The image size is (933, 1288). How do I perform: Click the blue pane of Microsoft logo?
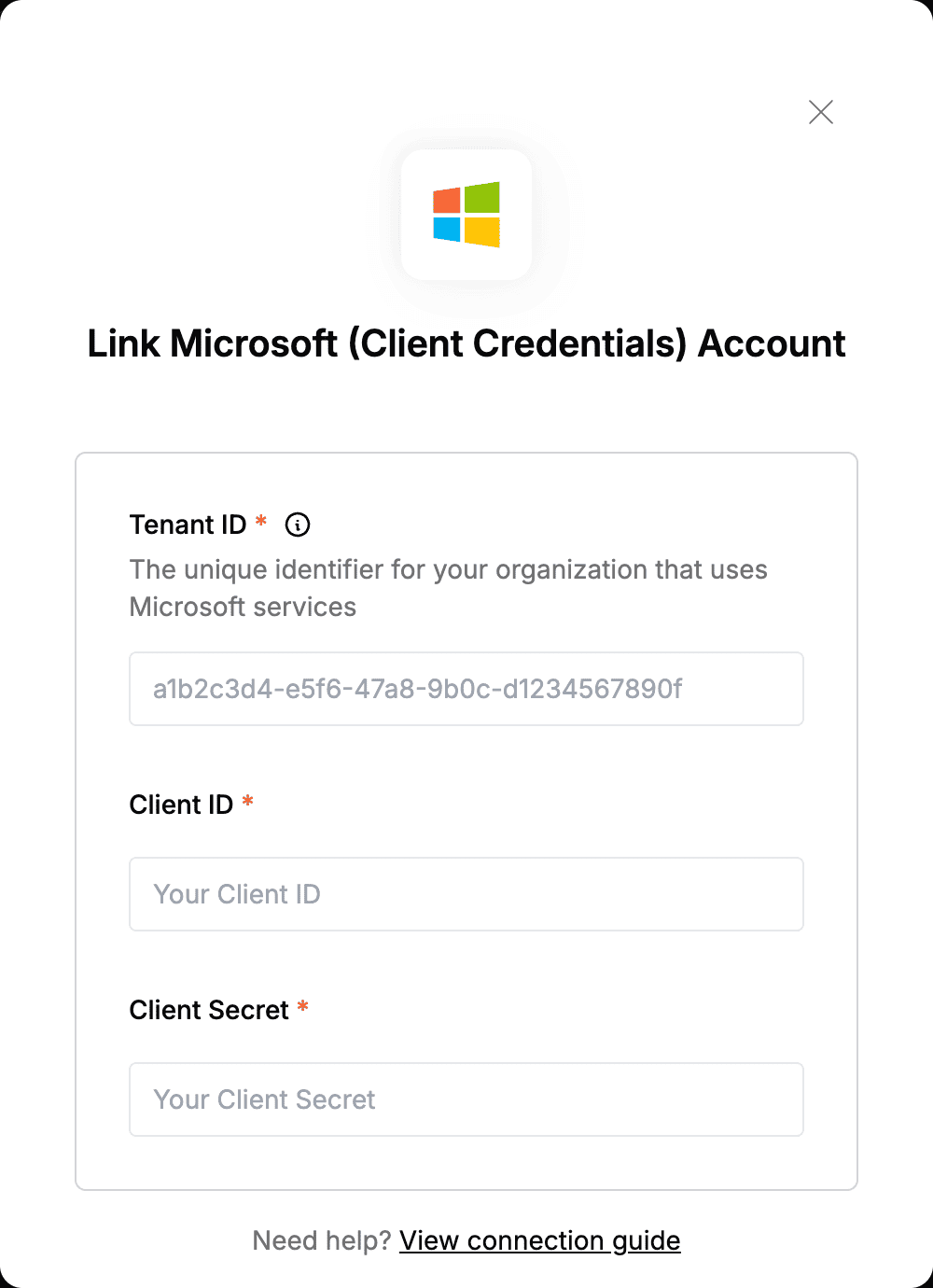[447, 230]
